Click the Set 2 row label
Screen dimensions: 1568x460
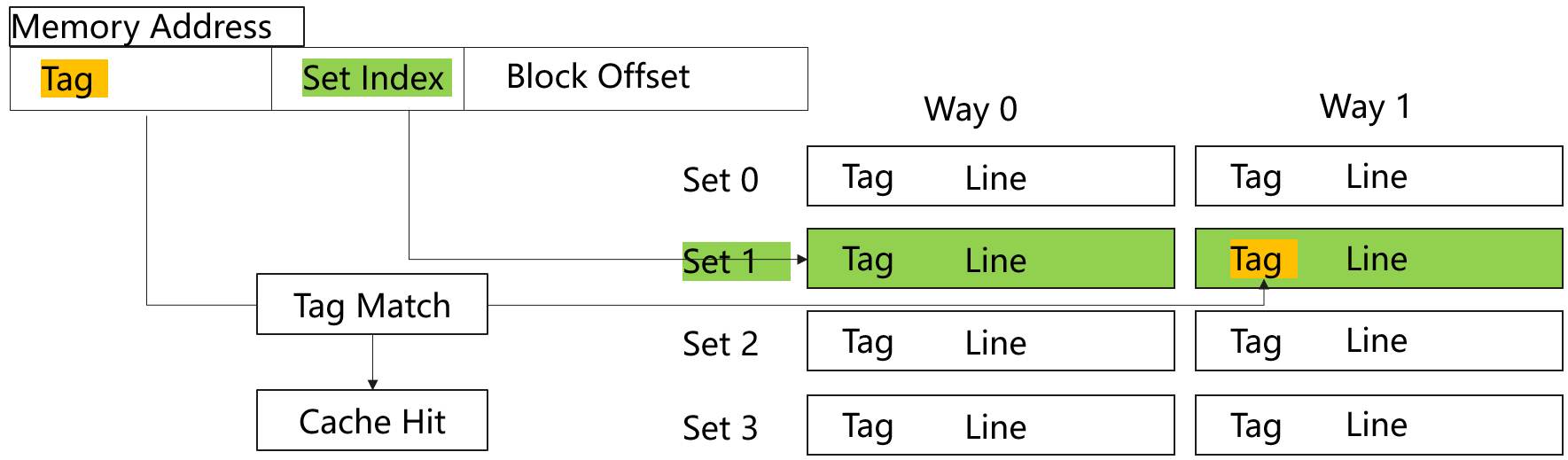click(x=720, y=344)
